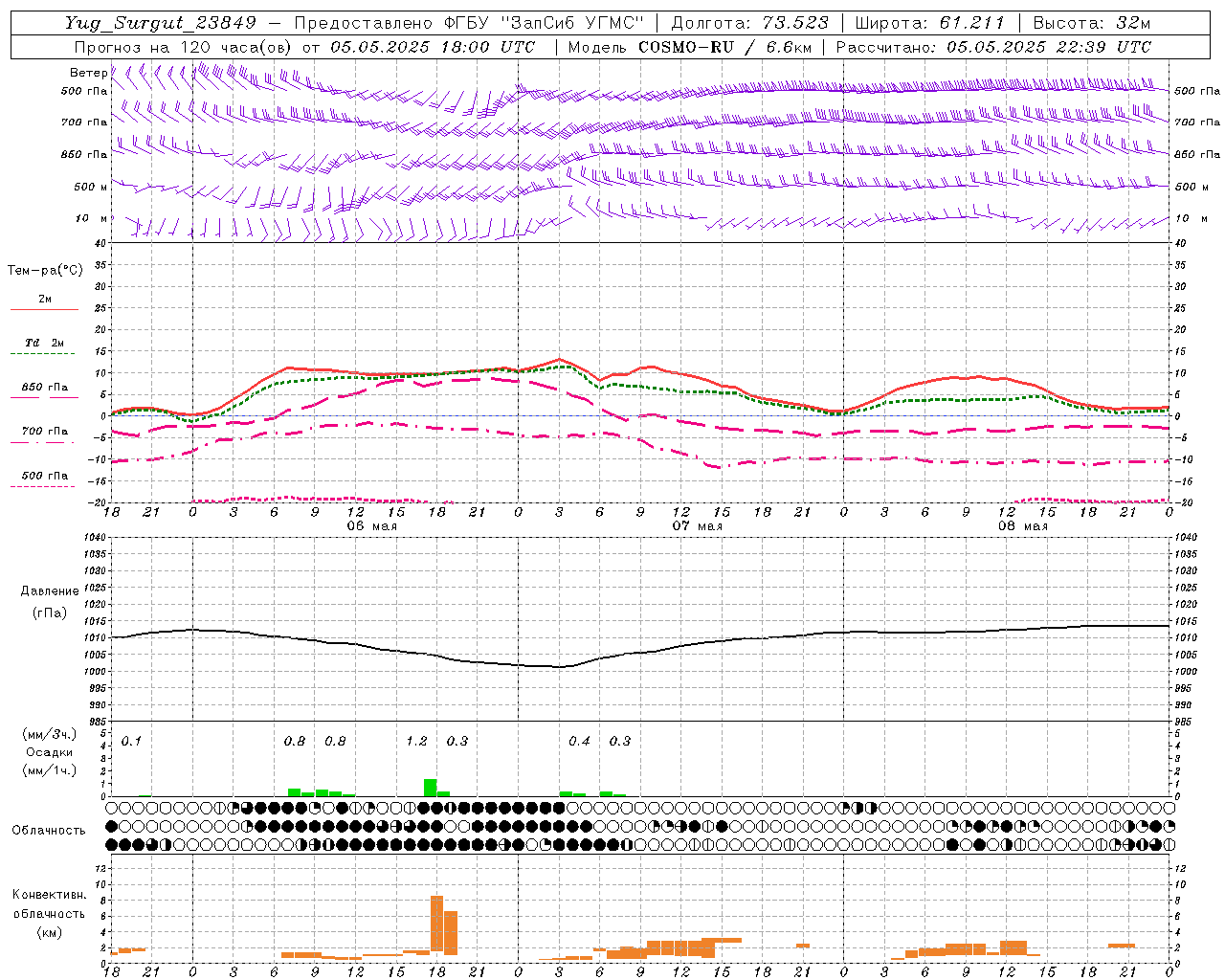Image resolution: width=1225 pixels, height=980 pixels.
Task: Click the Рассчитано: 05.05.2025 22:39 UTC text
Action: (993, 47)
